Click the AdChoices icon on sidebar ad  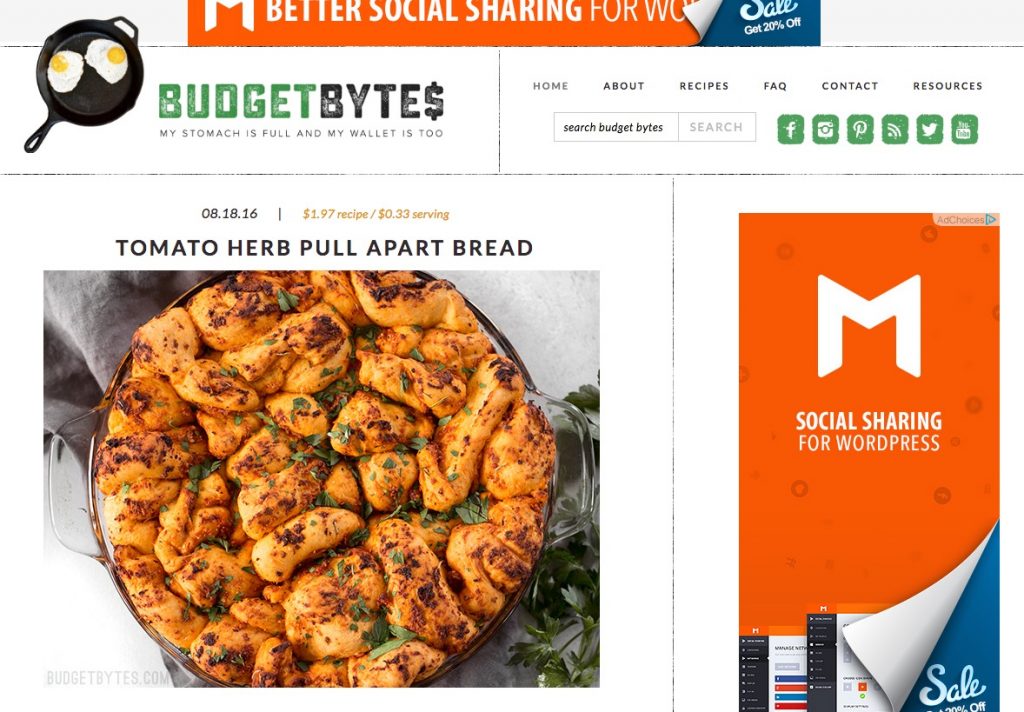point(991,219)
